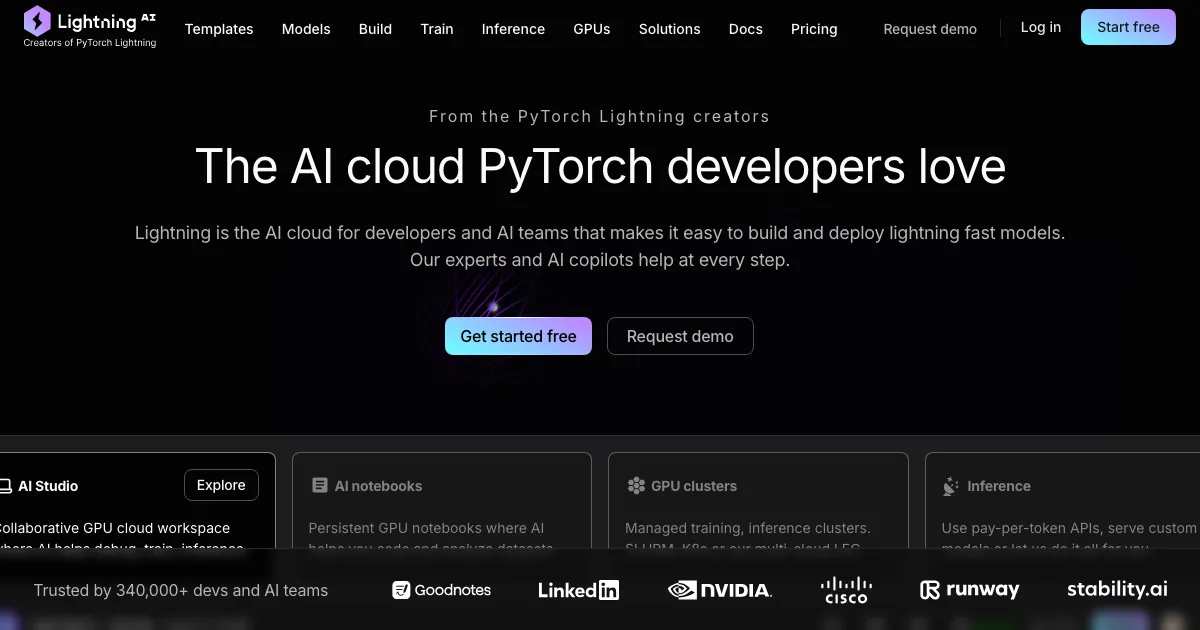Open the Templates menu item

click(219, 29)
